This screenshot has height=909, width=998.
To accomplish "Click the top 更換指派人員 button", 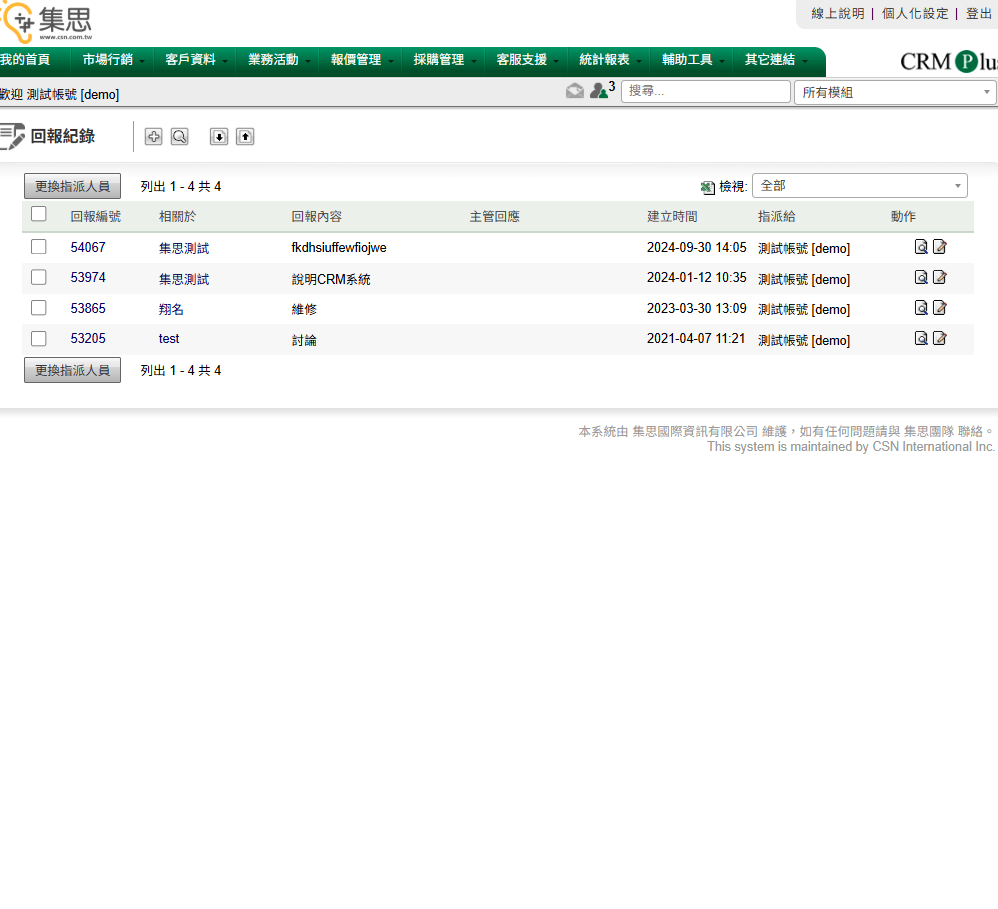I will pyautogui.click(x=72, y=186).
